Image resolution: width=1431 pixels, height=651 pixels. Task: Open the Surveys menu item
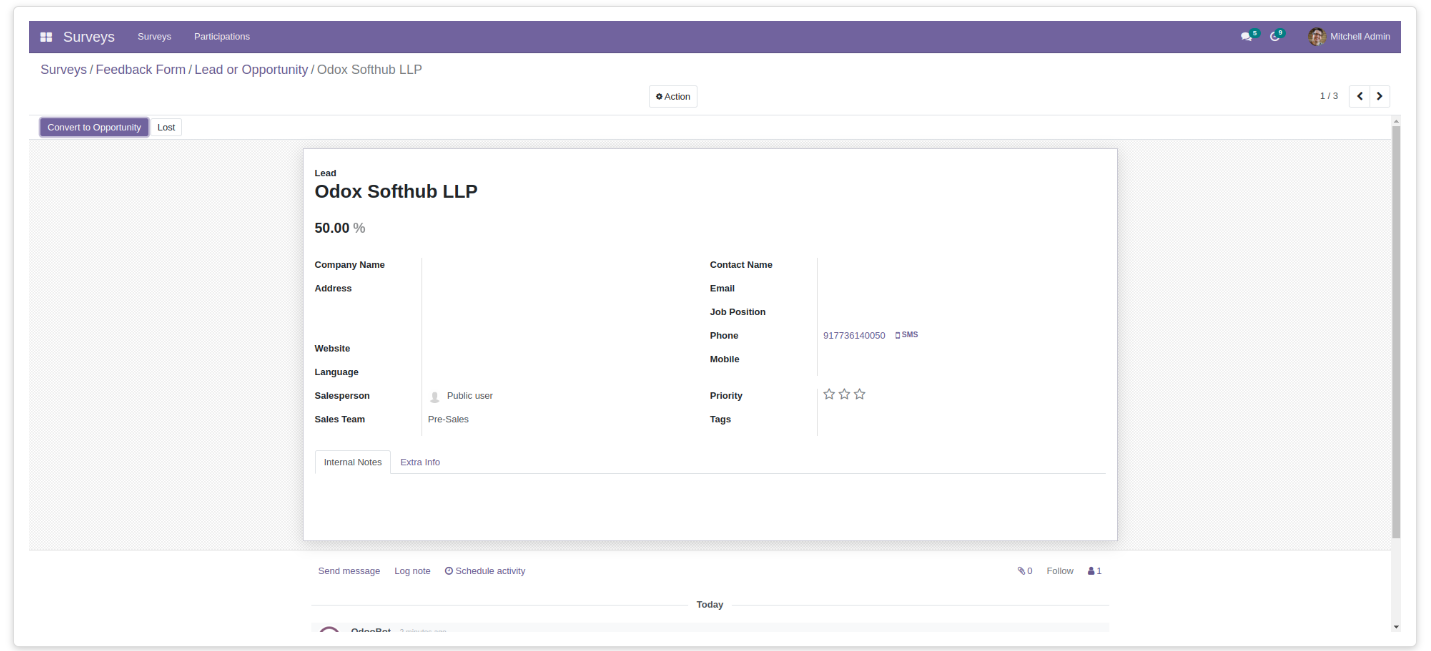click(x=154, y=37)
